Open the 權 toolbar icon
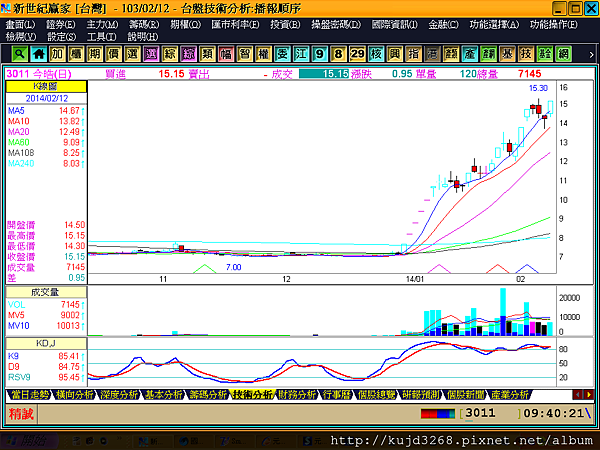 (x=263, y=54)
